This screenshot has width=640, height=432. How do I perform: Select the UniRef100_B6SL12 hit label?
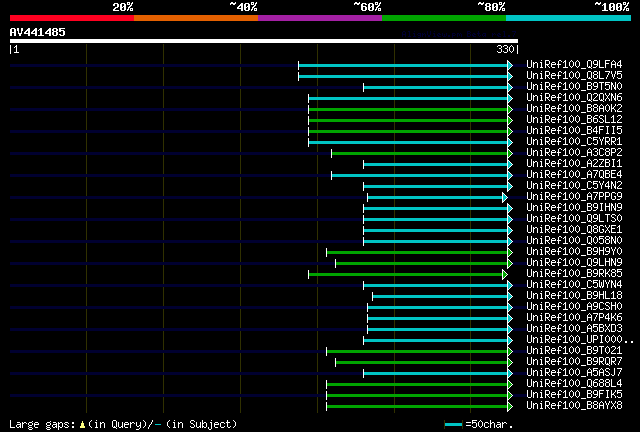coord(574,120)
